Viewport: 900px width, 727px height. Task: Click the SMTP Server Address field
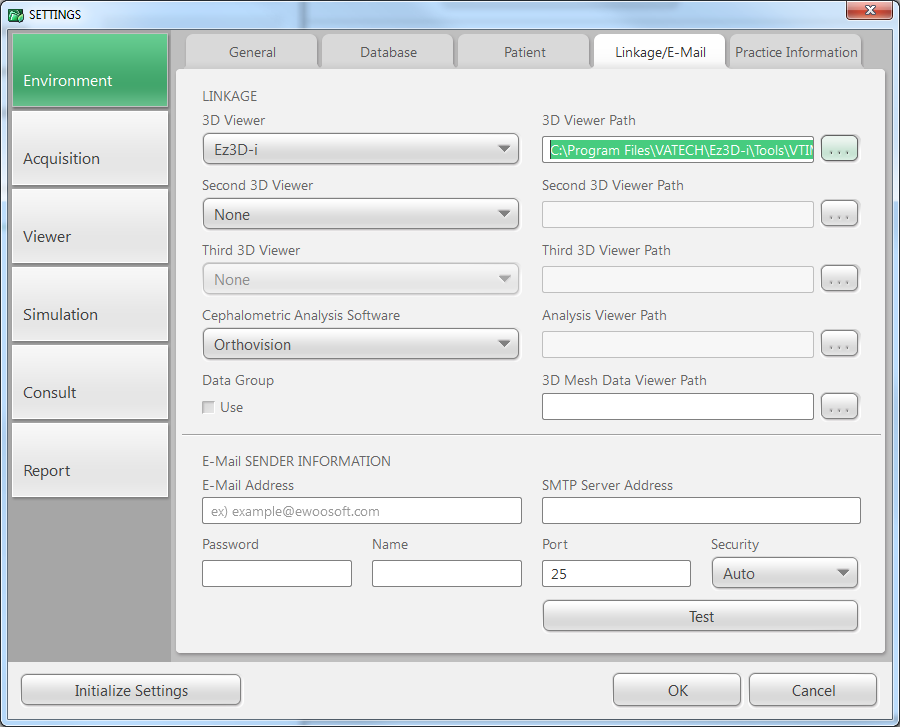click(x=701, y=511)
